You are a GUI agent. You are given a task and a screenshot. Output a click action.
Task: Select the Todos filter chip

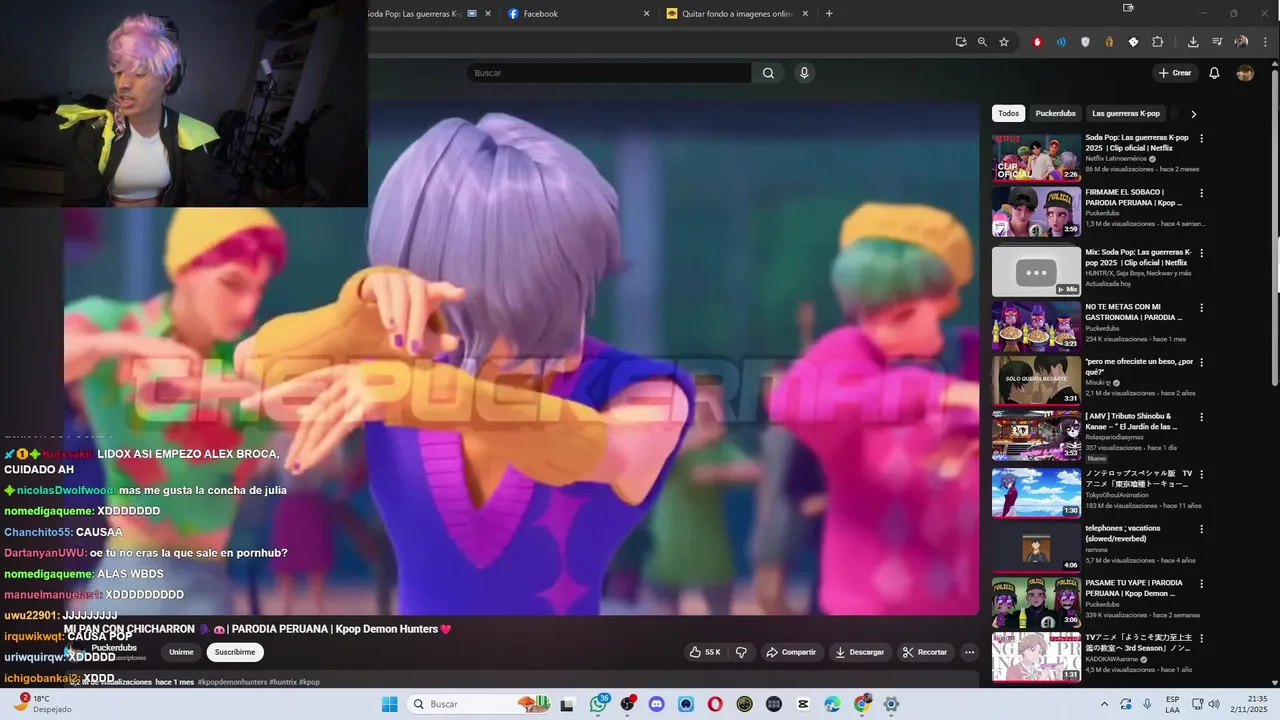click(x=1009, y=113)
